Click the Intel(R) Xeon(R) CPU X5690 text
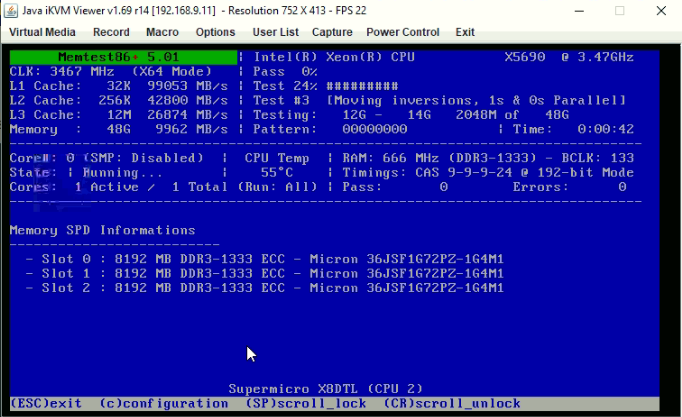 [444, 57]
